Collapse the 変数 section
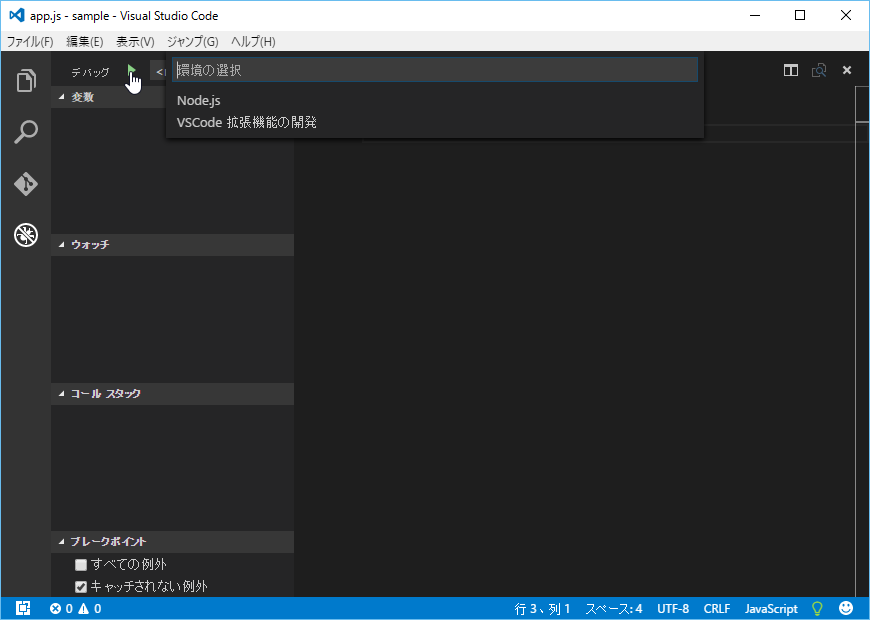 tap(82, 97)
